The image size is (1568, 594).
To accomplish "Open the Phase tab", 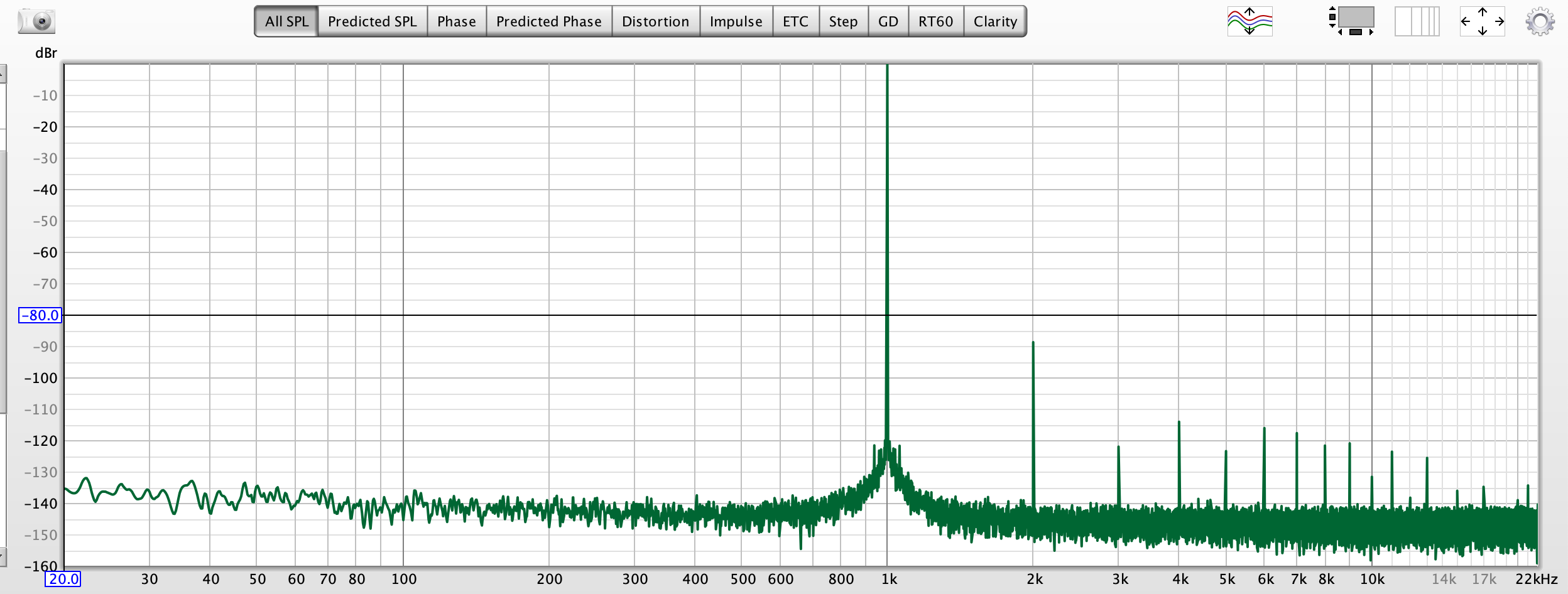I will click(x=457, y=21).
